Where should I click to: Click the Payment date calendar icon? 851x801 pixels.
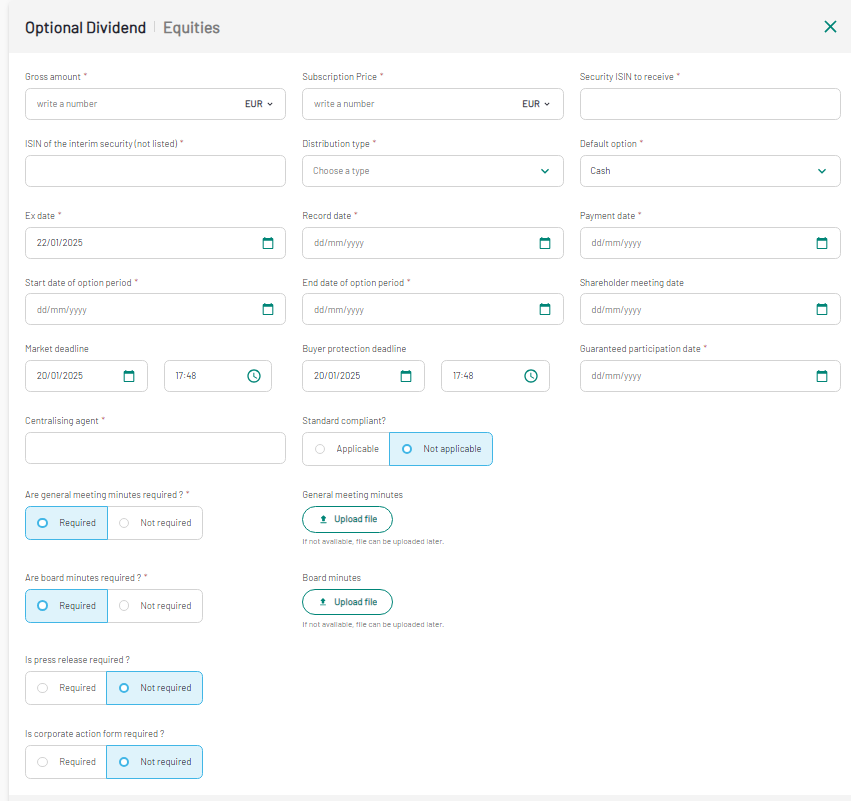pos(822,243)
